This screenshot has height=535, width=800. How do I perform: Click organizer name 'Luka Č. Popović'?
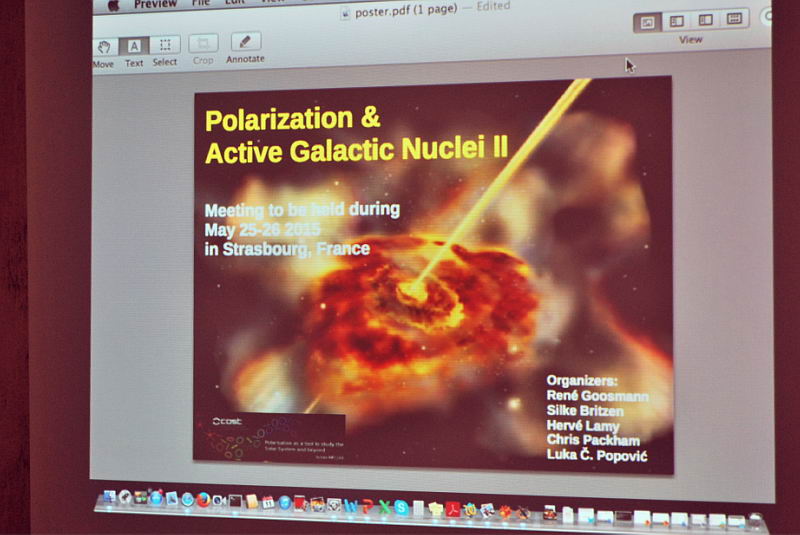[x=597, y=455]
